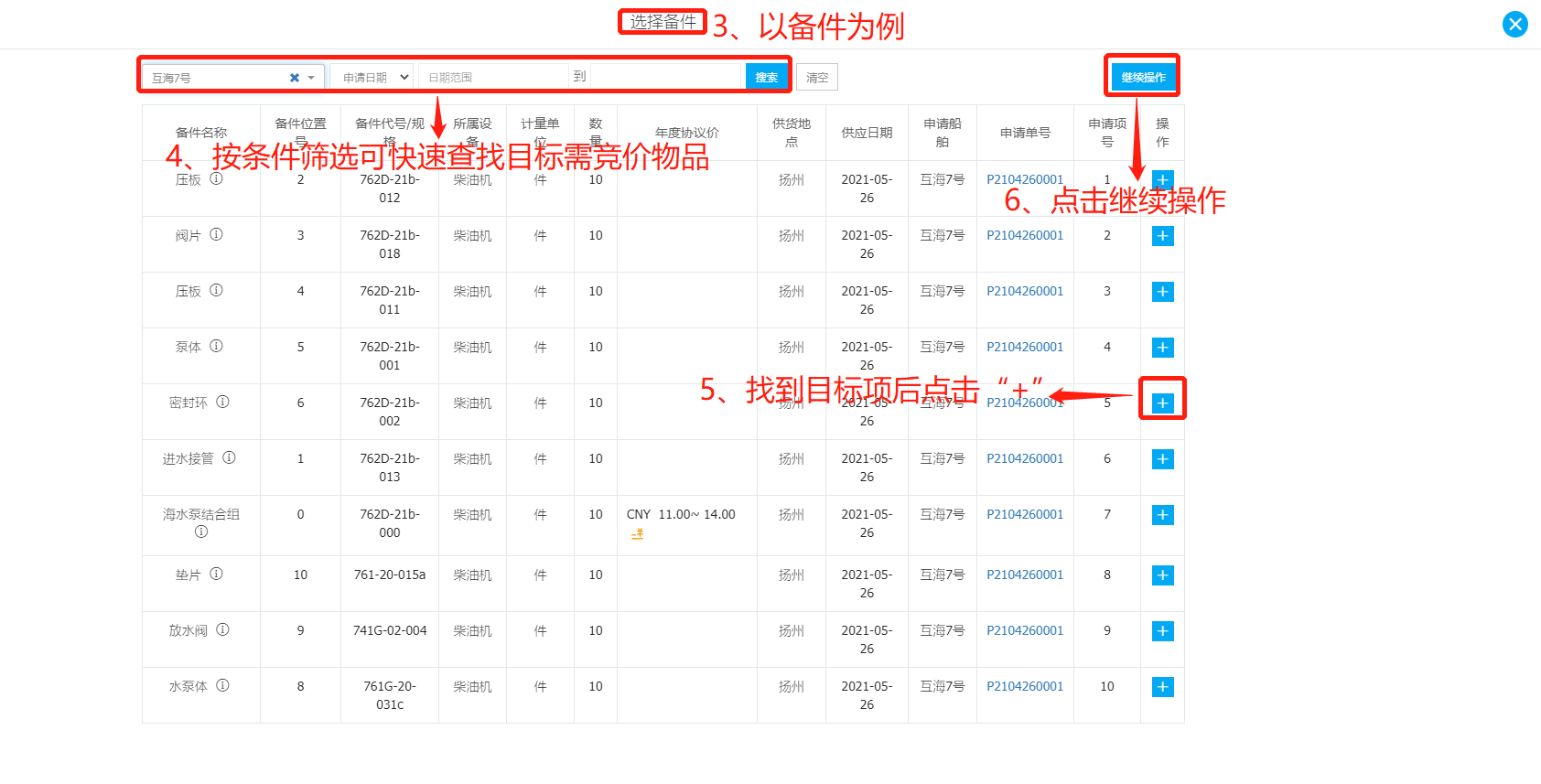Select spec cell 741G-02-004
The image size is (1541, 784).
(x=390, y=639)
